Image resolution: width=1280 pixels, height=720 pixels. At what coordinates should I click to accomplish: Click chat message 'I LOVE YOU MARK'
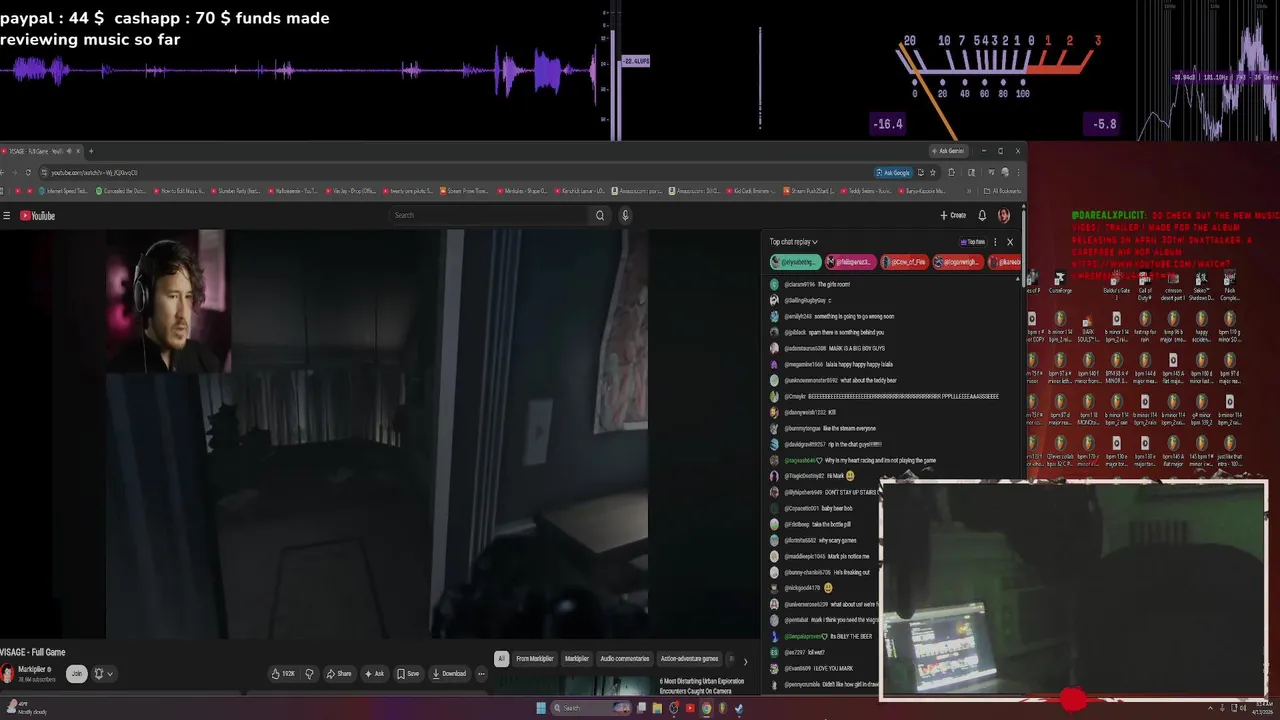point(832,669)
